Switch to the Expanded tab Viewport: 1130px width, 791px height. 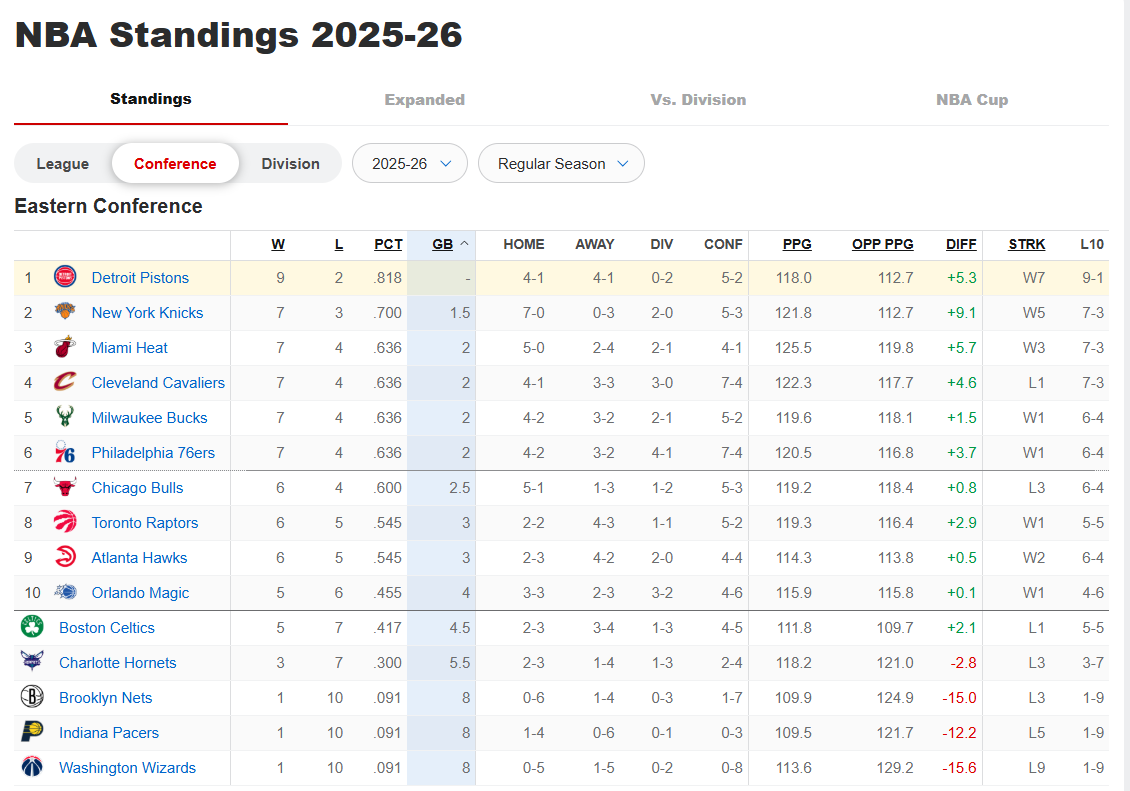pos(424,99)
